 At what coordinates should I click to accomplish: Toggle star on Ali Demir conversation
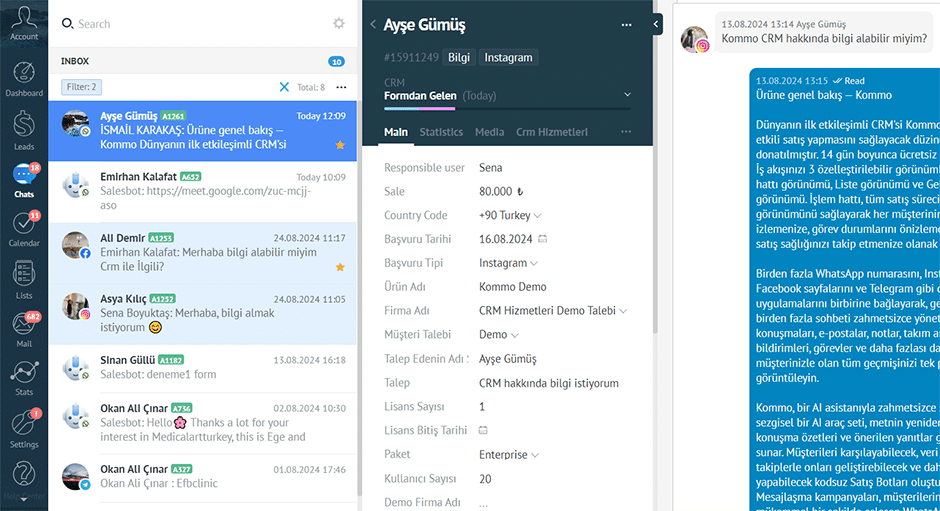(340, 267)
